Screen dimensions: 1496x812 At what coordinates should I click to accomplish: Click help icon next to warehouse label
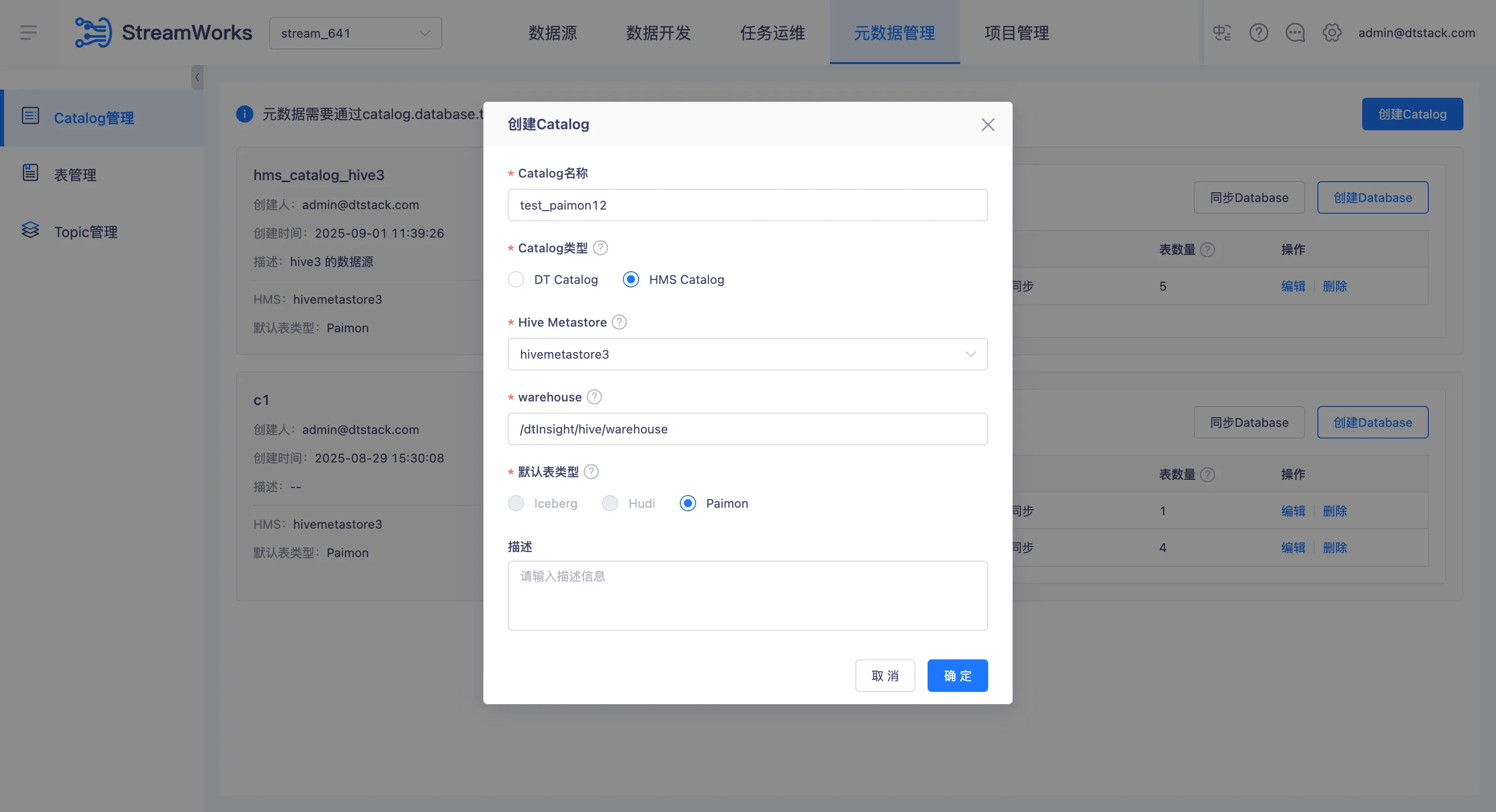coord(594,397)
